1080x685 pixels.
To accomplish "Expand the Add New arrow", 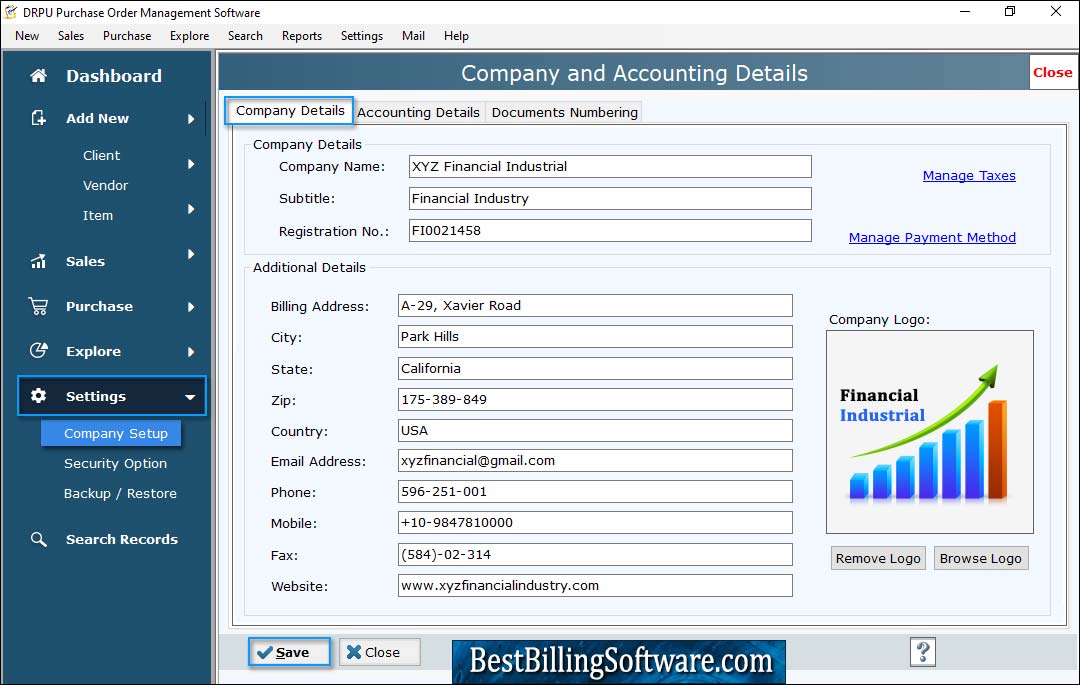I will click(x=191, y=119).
